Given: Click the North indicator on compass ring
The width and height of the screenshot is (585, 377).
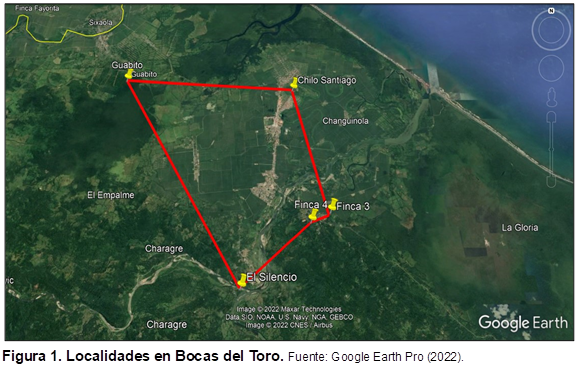Looking at the screenshot, I should click(551, 11).
